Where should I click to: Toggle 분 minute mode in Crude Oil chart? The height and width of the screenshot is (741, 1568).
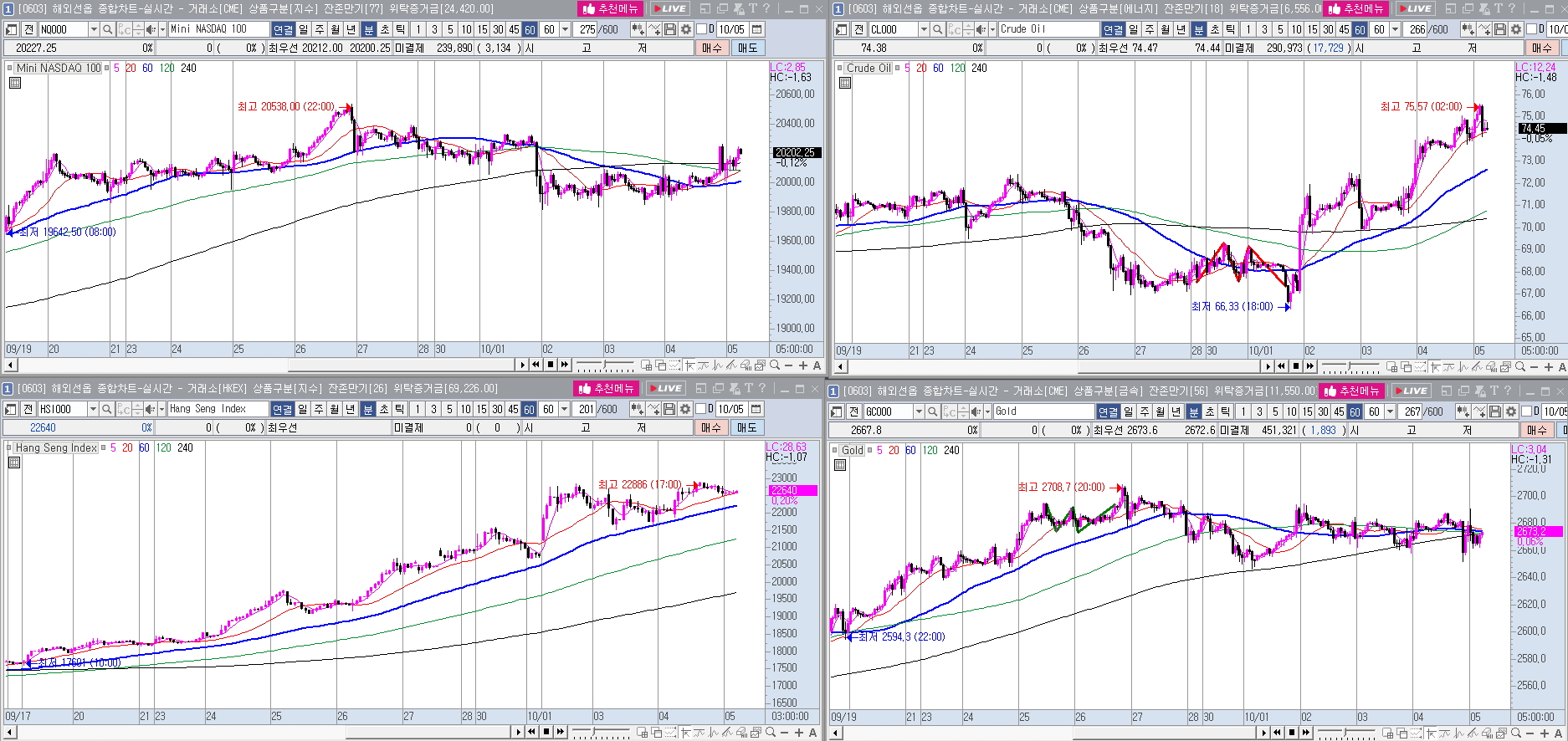click(x=1198, y=29)
